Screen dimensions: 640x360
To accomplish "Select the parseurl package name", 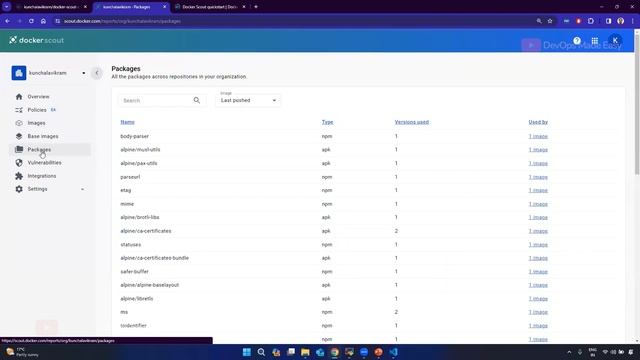I will tap(130, 177).
